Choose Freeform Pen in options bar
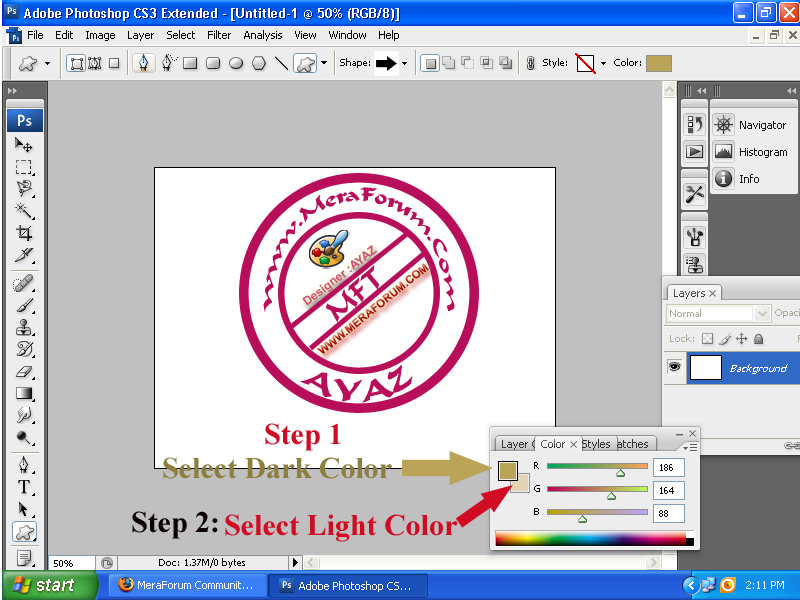 click(168, 63)
